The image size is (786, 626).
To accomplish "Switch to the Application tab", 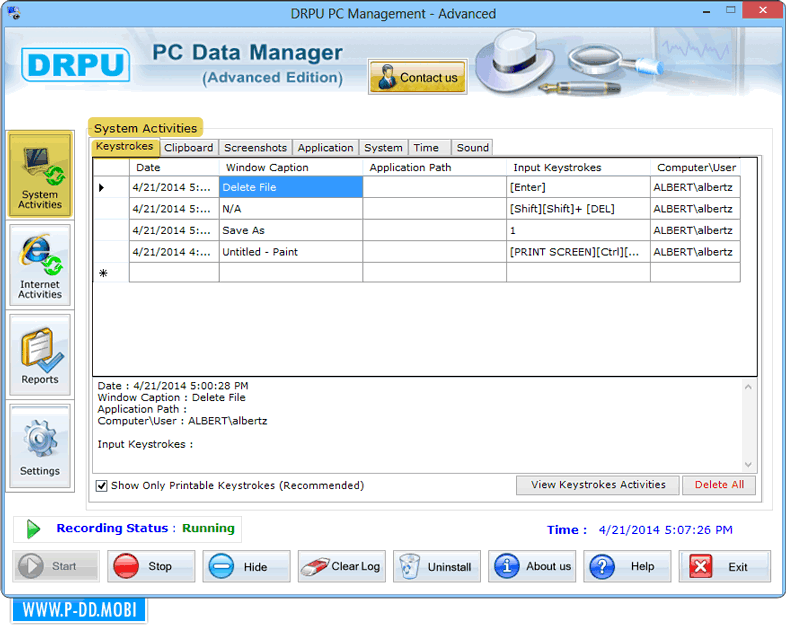I will point(325,148).
